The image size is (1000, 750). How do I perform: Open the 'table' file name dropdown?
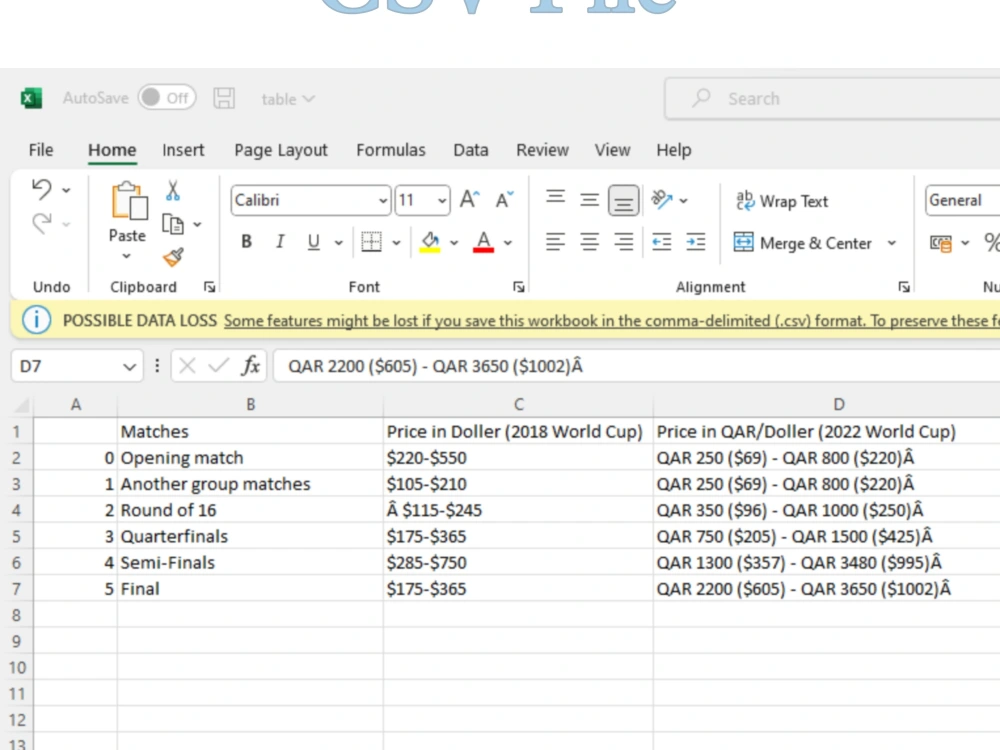coord(288,99)
